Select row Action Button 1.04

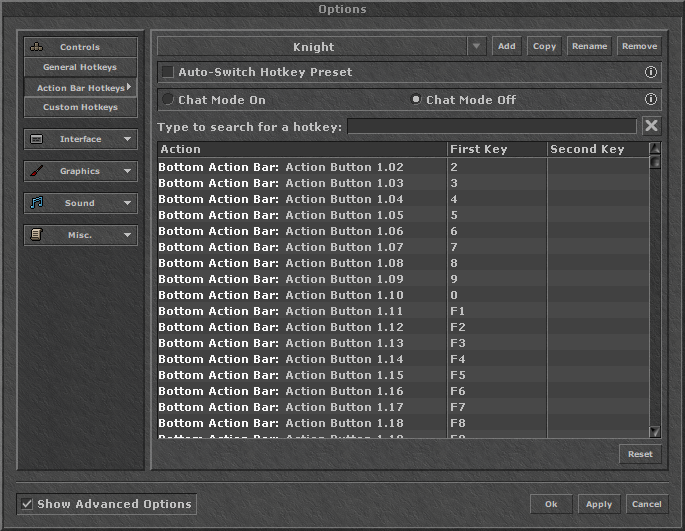pyautogui.click(x=403, y=199)
